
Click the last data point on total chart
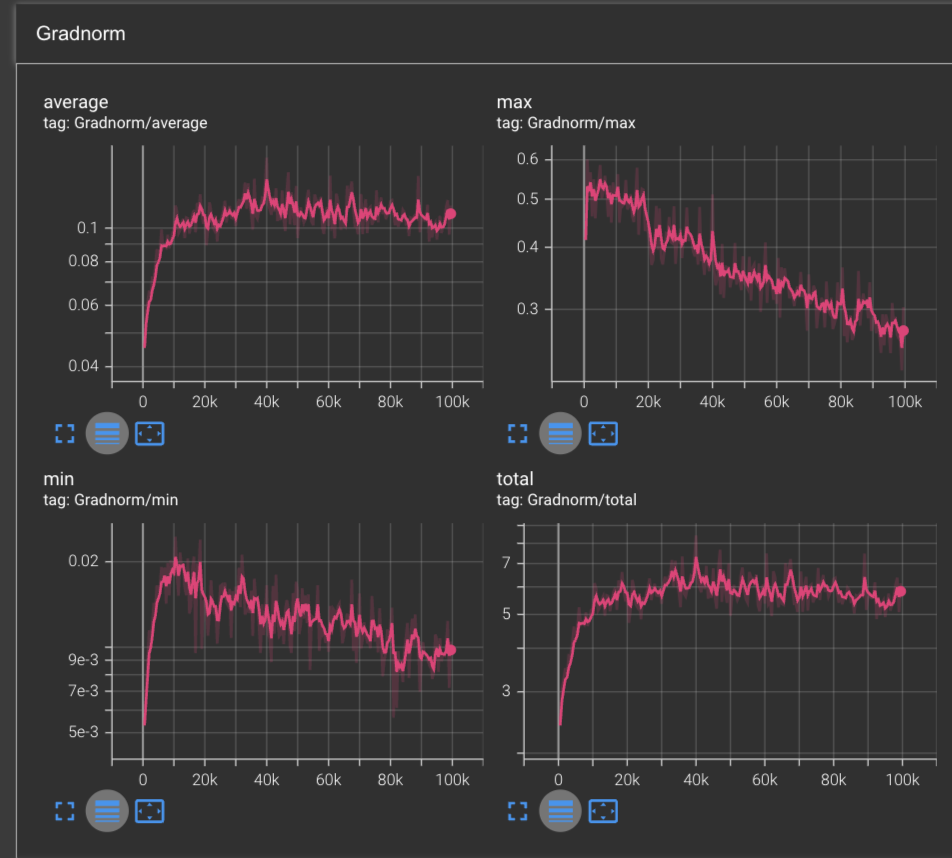[900, 591]
